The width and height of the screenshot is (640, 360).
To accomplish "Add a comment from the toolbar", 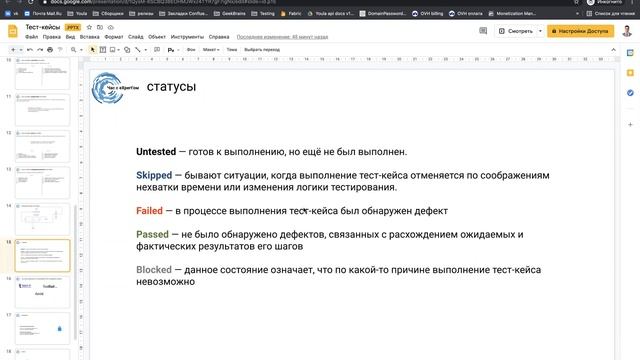I will [157, 50].
